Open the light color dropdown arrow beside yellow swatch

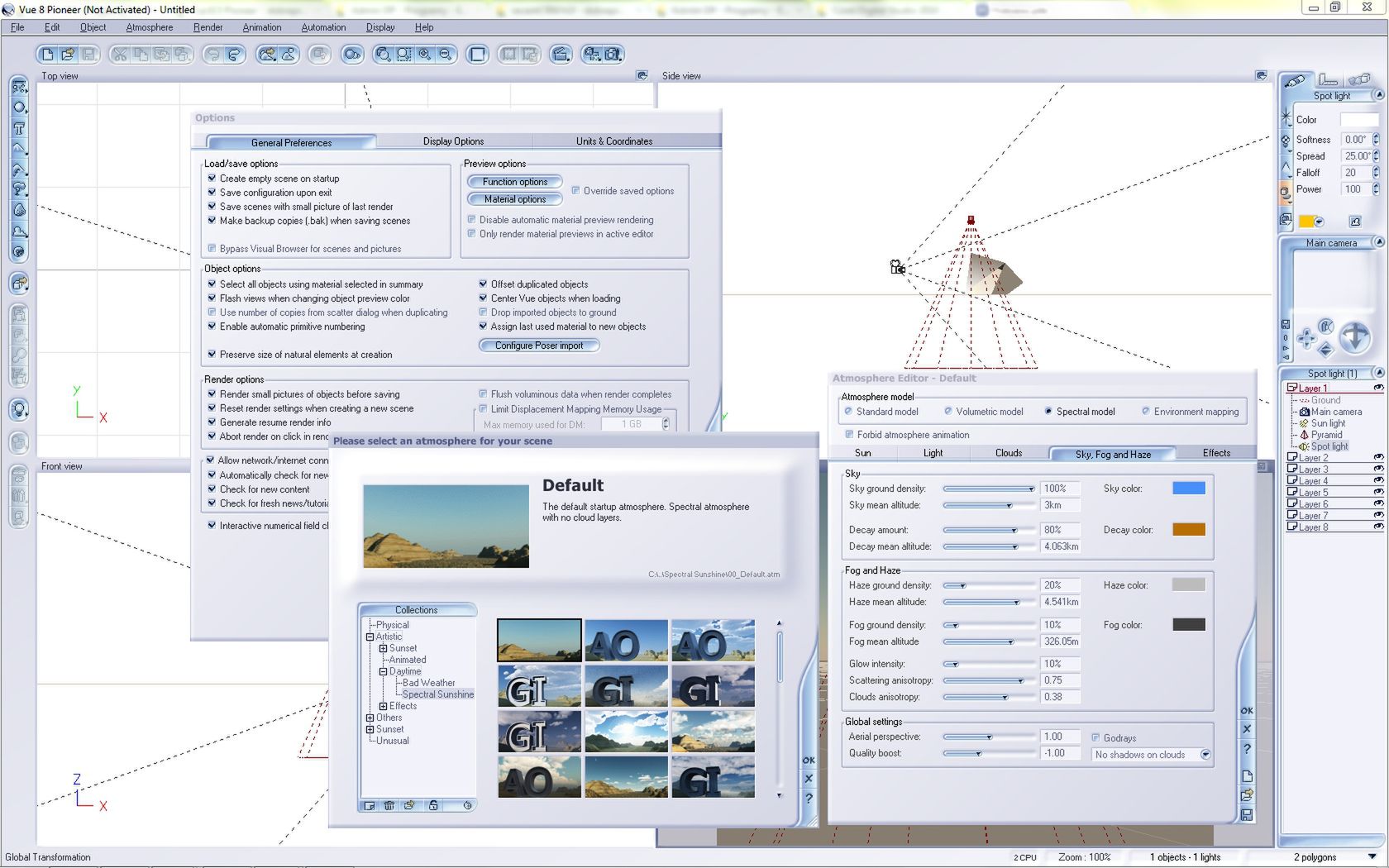tap(1320, 222)
